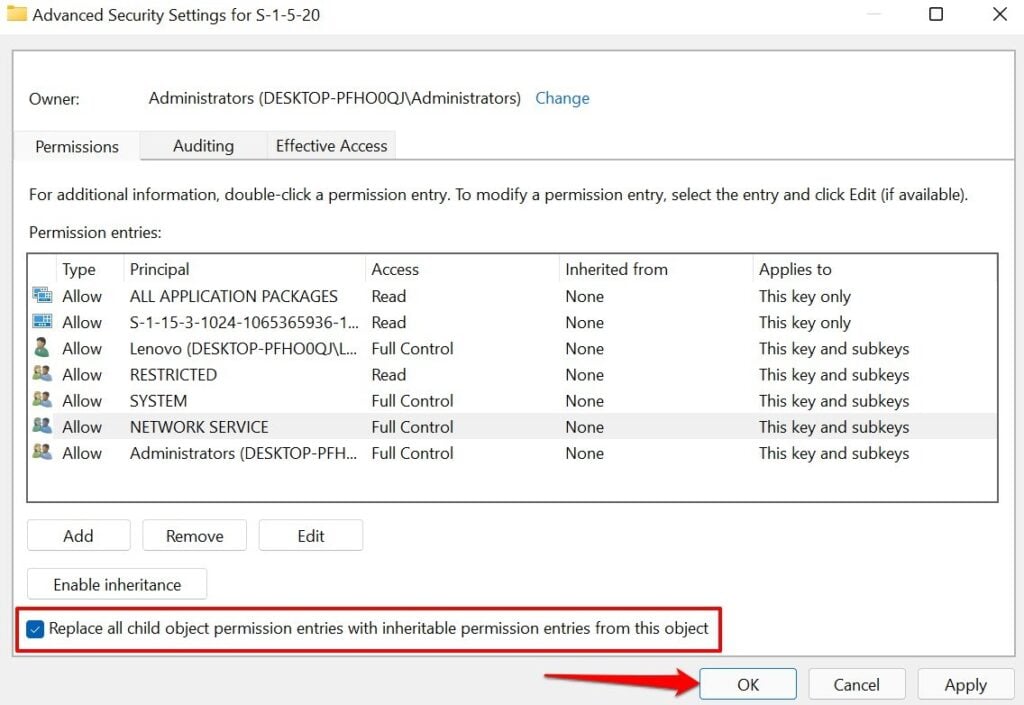Image resolution: width=1024 pixels, height=705 pixels.
Task: Click Edit to modify permission entry
Action: coord(311,536)
